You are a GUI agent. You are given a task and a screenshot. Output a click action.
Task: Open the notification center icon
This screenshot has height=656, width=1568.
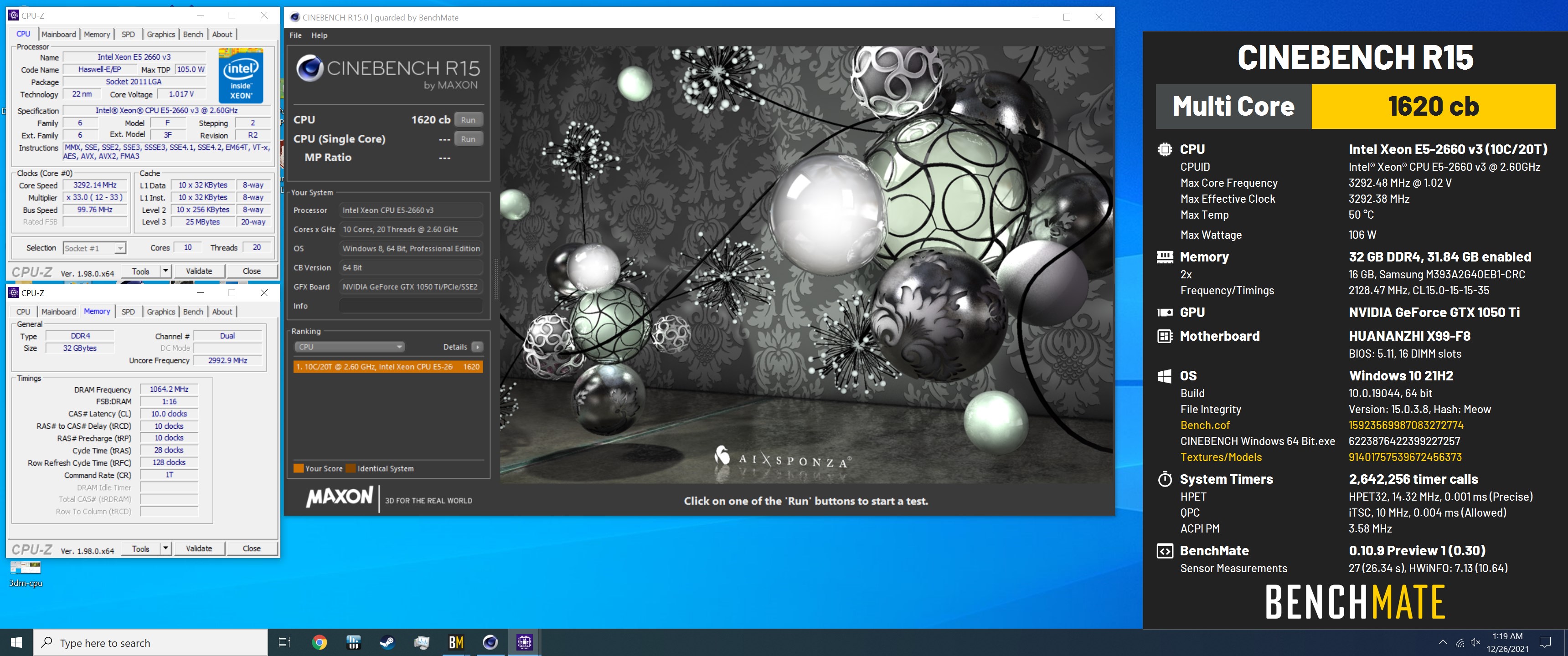1545,643
